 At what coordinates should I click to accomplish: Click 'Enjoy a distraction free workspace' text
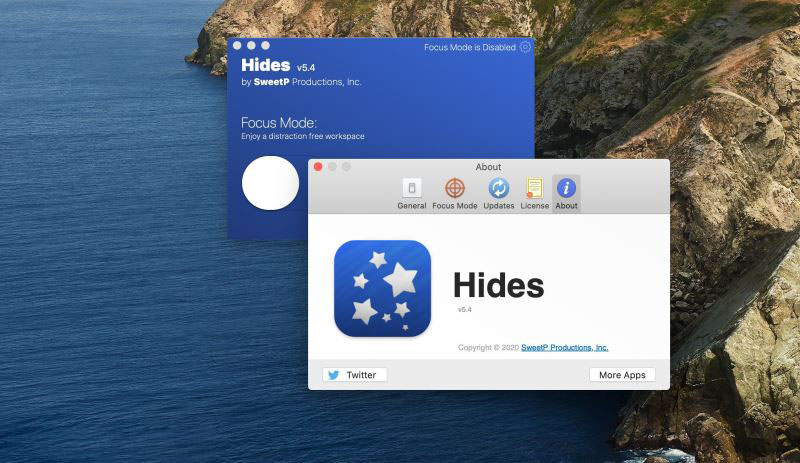pyautogui.click(x=303, y=136)
